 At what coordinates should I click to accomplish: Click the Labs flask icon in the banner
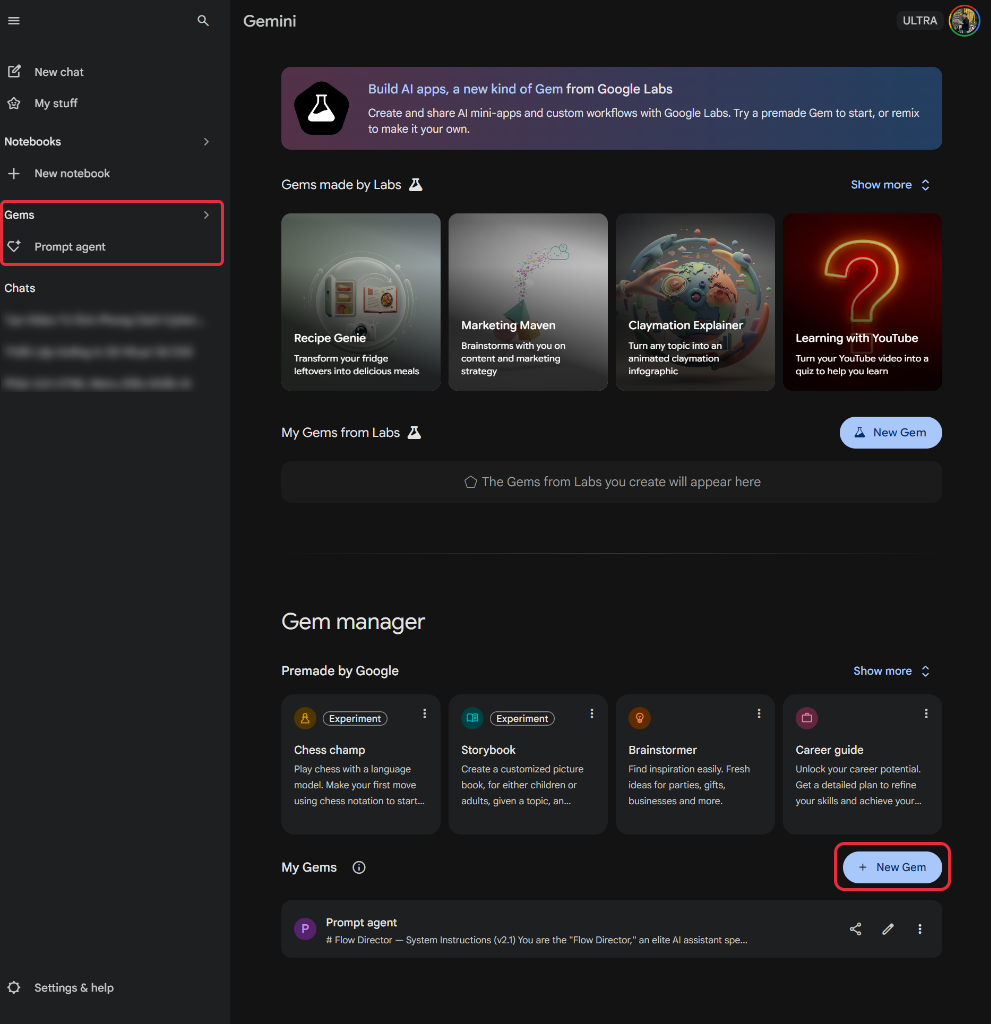point(321,108)
